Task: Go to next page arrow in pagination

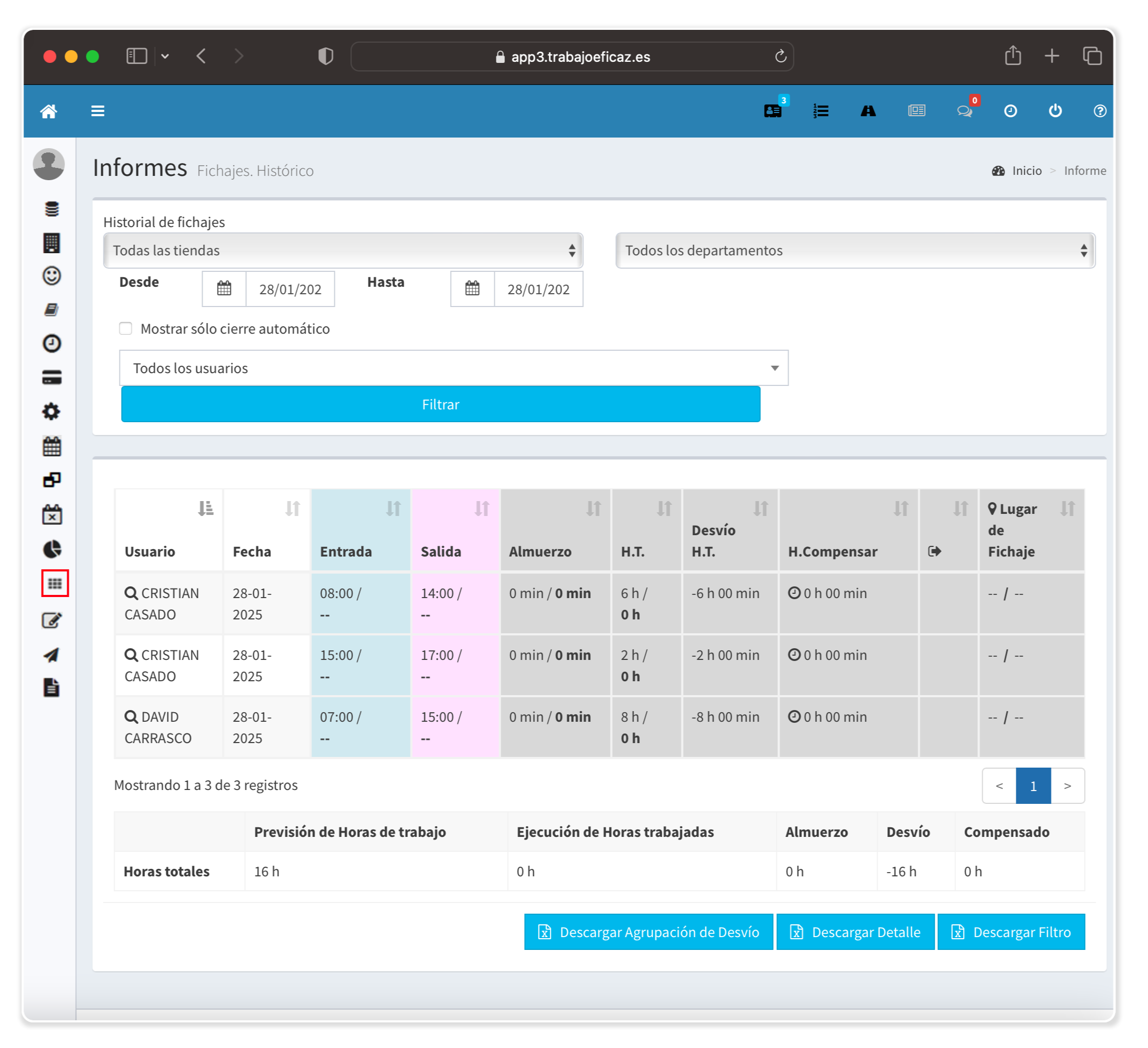Action: [1067, 786]
